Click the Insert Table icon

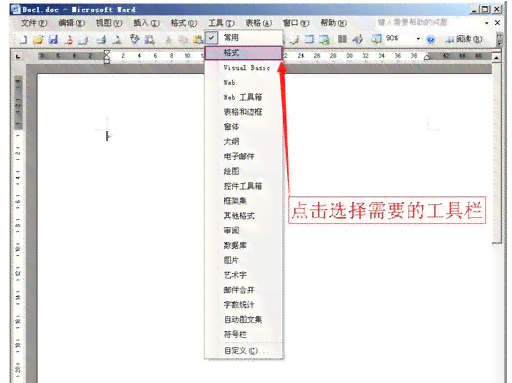310,40
